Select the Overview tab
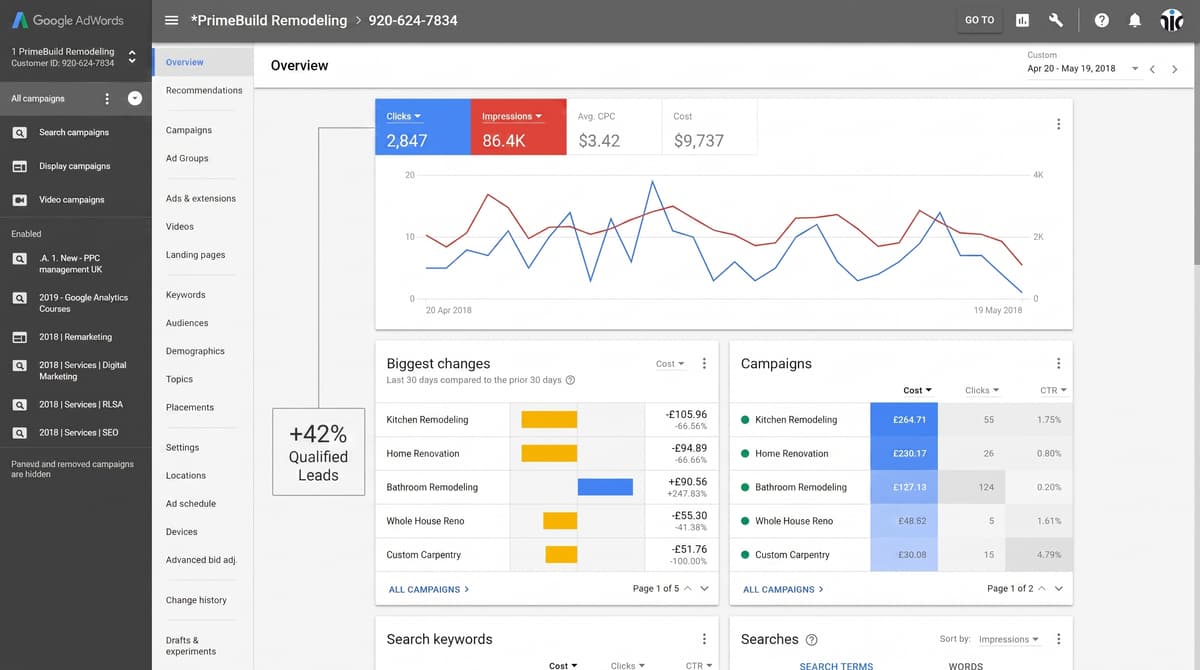 click(203, 62)
